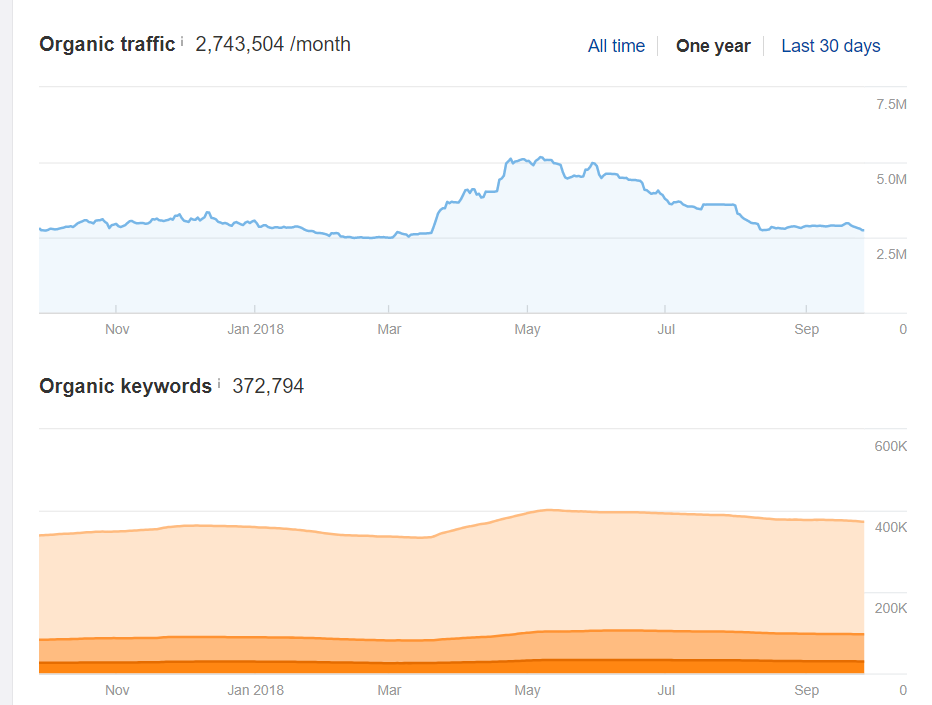Select the One year range
The width and height of the screenshot is (932, 705).
[713, 46]
